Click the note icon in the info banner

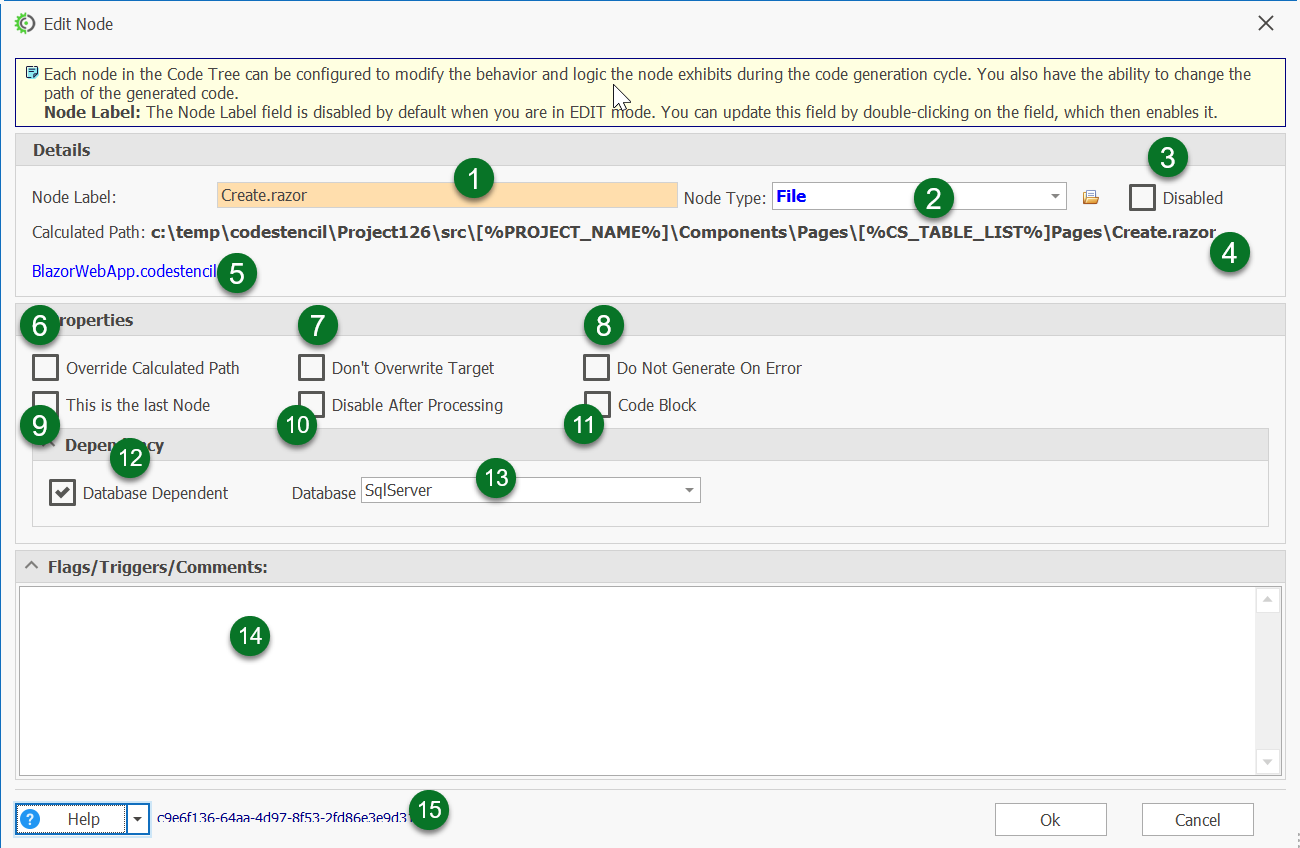[32, 73]
